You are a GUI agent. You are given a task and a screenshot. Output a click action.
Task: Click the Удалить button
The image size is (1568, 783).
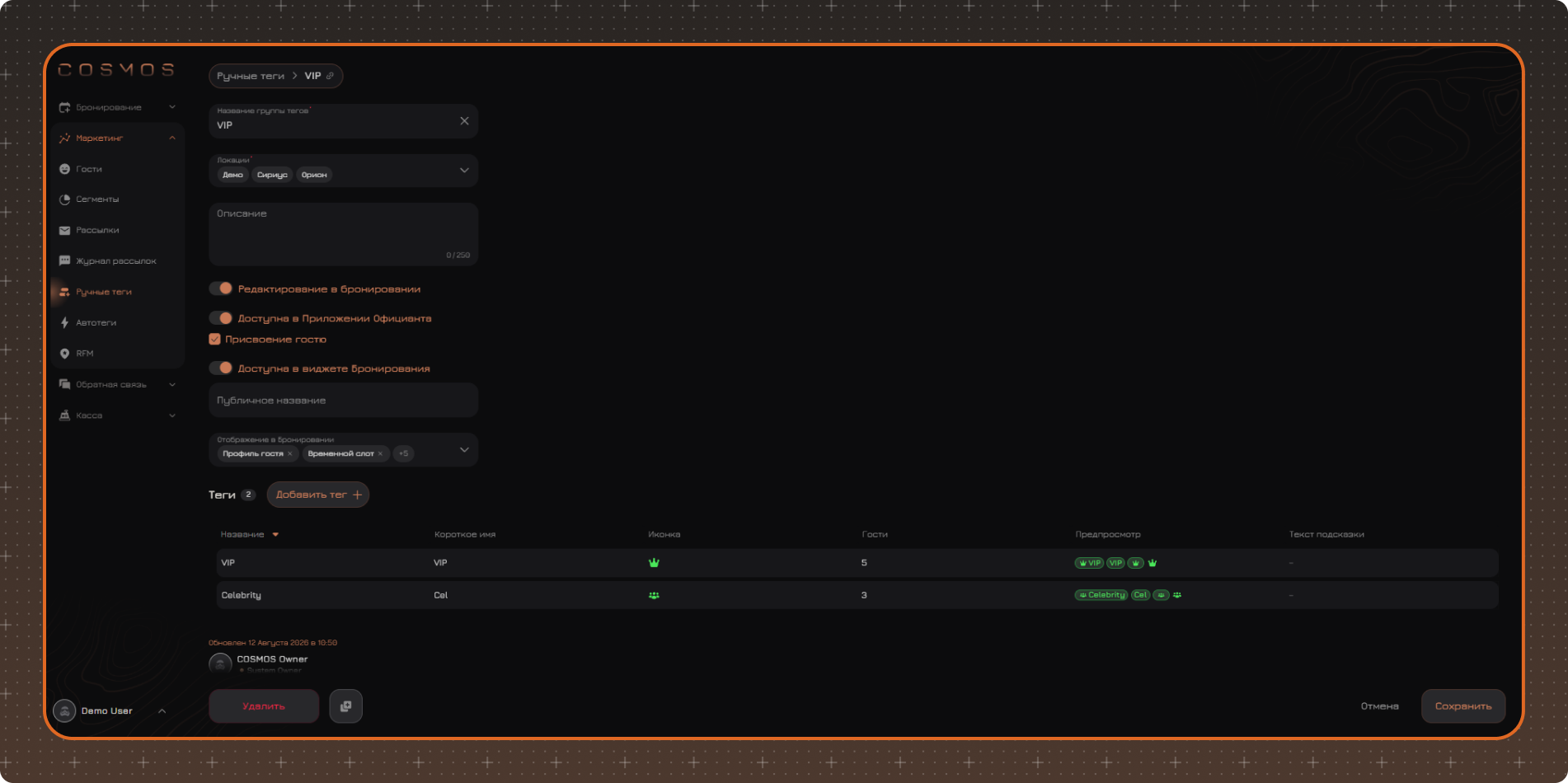pyautogui.click(x=264, y=706)
